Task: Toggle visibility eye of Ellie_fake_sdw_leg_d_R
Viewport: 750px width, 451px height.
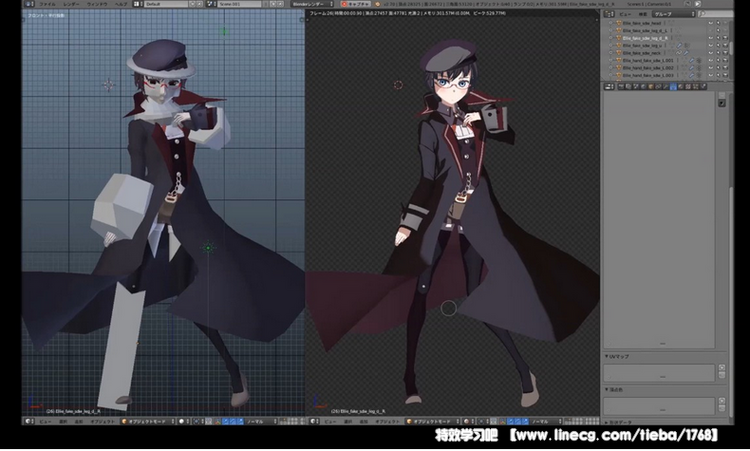Action: pos(711,38)
